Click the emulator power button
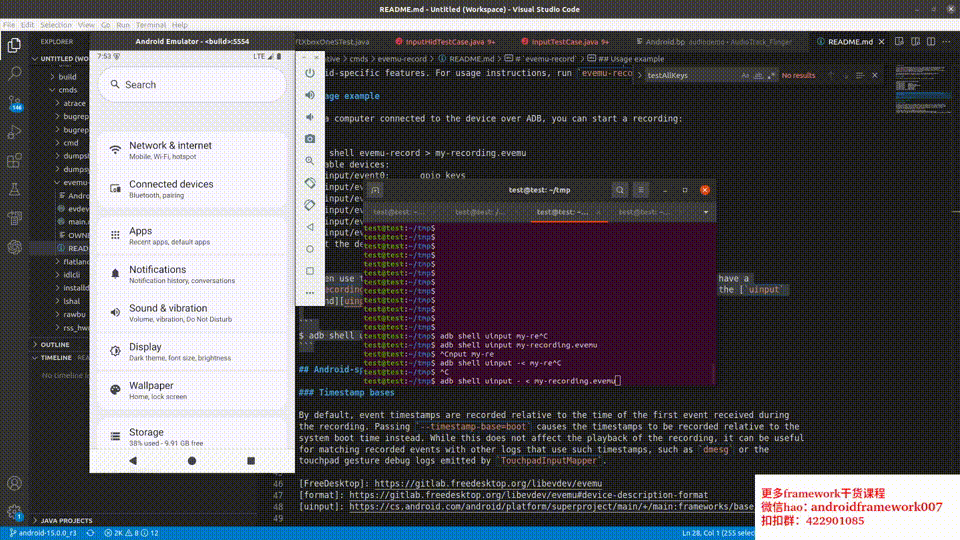960x540 pixels. point(310,73)
